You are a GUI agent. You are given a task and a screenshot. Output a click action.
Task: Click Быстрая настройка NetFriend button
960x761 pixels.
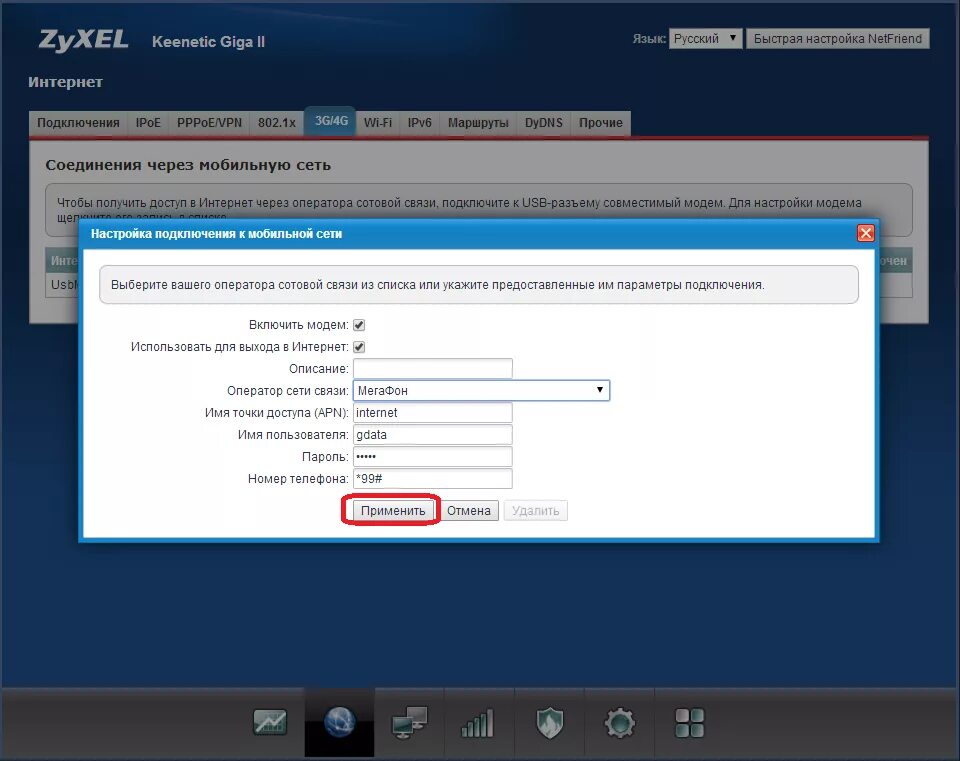coord(838,39)
